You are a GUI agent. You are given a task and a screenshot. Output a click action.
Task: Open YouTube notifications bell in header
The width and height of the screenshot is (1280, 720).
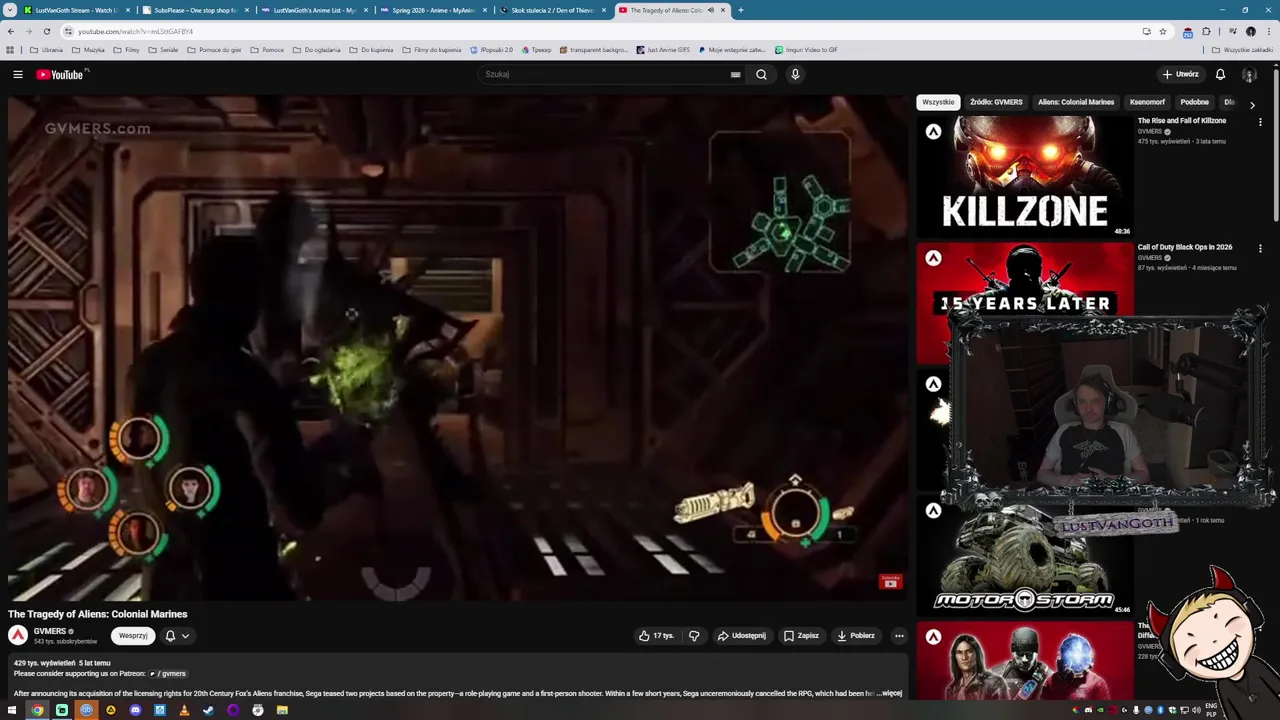(1220, 74)
